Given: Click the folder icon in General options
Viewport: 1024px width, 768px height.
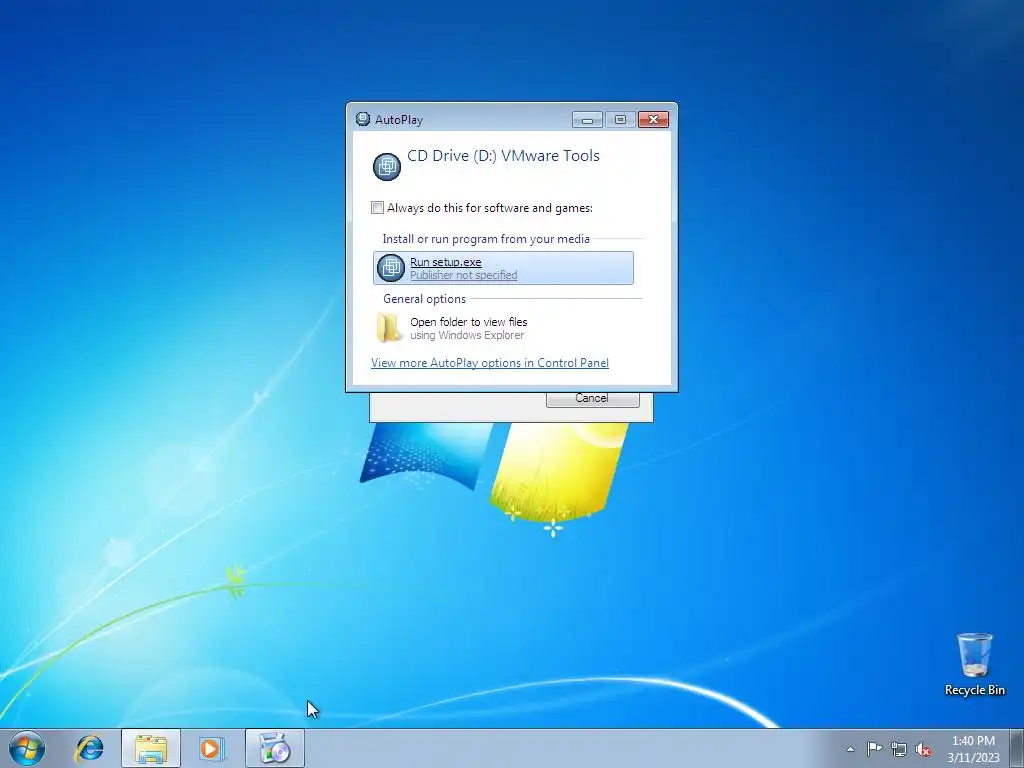Looking at the screenshot, I should 389,327.
